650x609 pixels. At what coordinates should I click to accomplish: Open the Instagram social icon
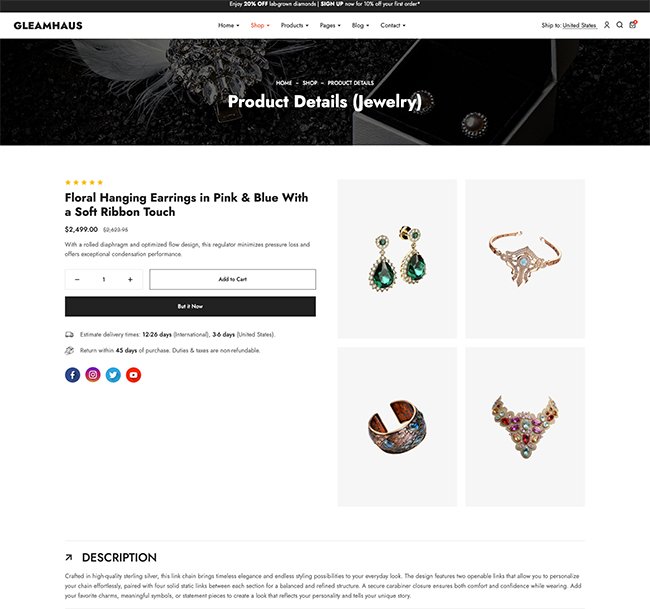(93, 375)
